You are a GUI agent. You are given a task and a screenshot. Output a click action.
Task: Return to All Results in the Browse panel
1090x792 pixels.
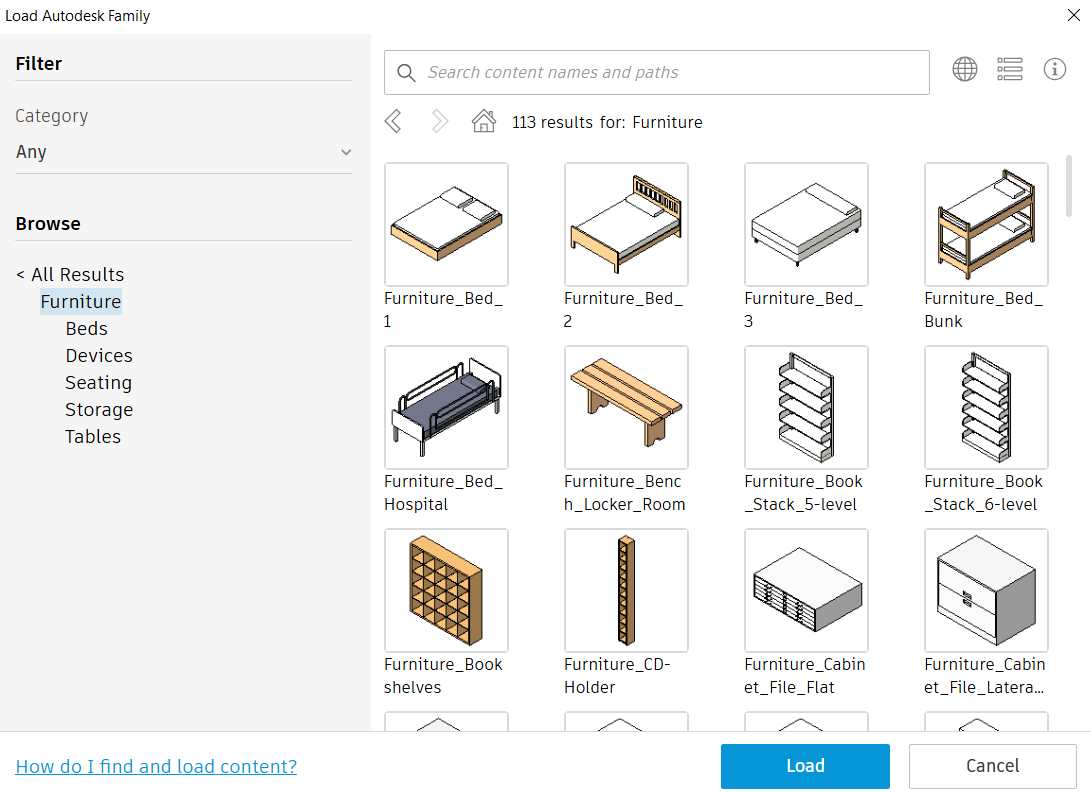click(70, 274)
